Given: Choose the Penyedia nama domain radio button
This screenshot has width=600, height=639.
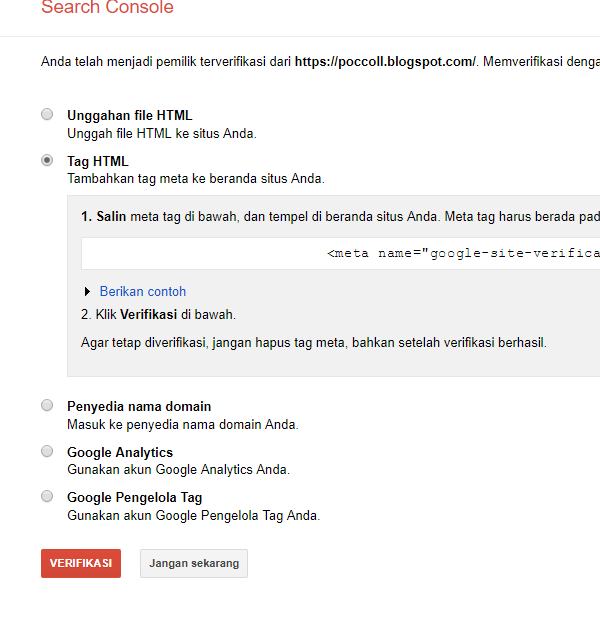Looking at the screenshot, I should [x=47, y=406].
